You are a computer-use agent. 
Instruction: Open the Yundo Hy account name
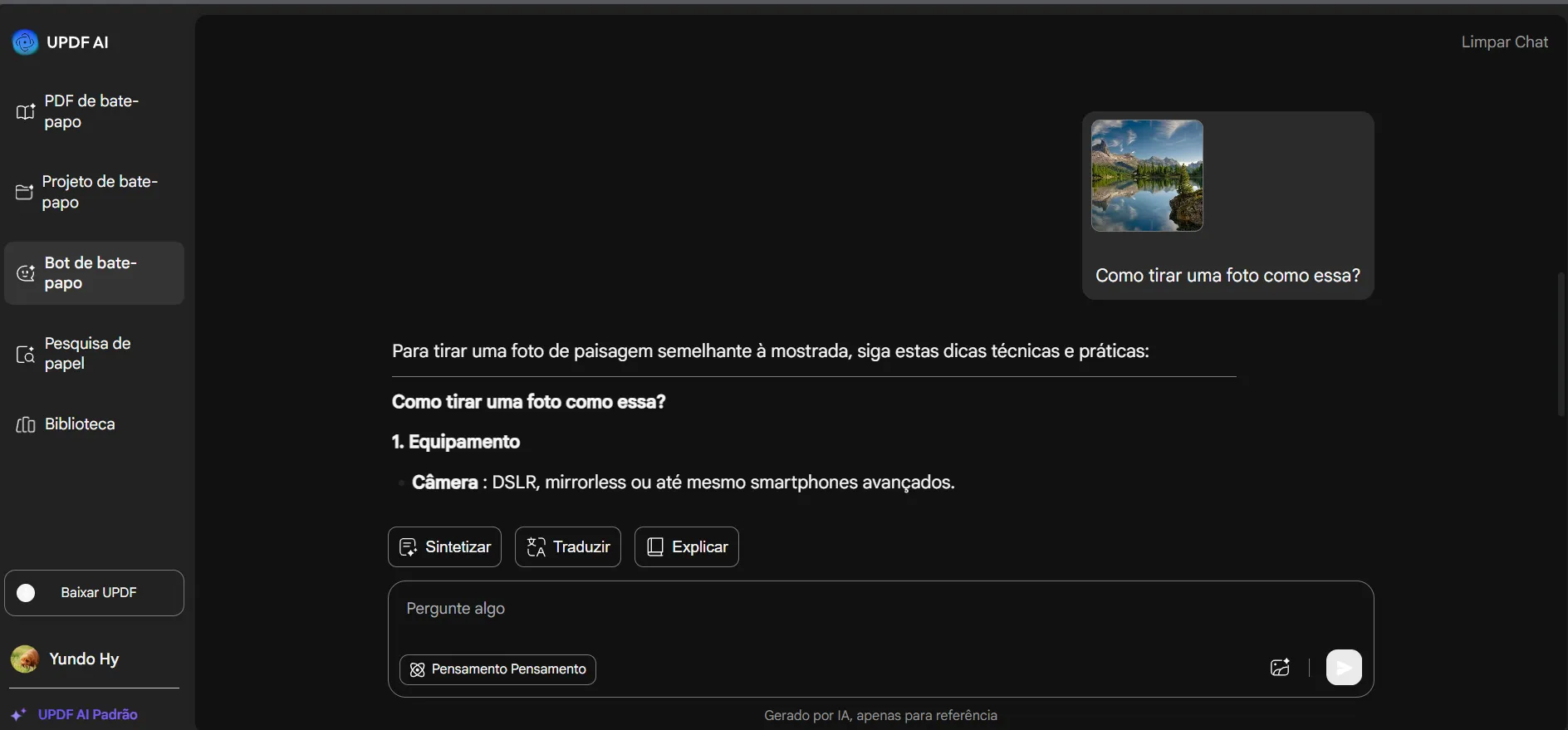pyautogui.click(x=84, y=659)
